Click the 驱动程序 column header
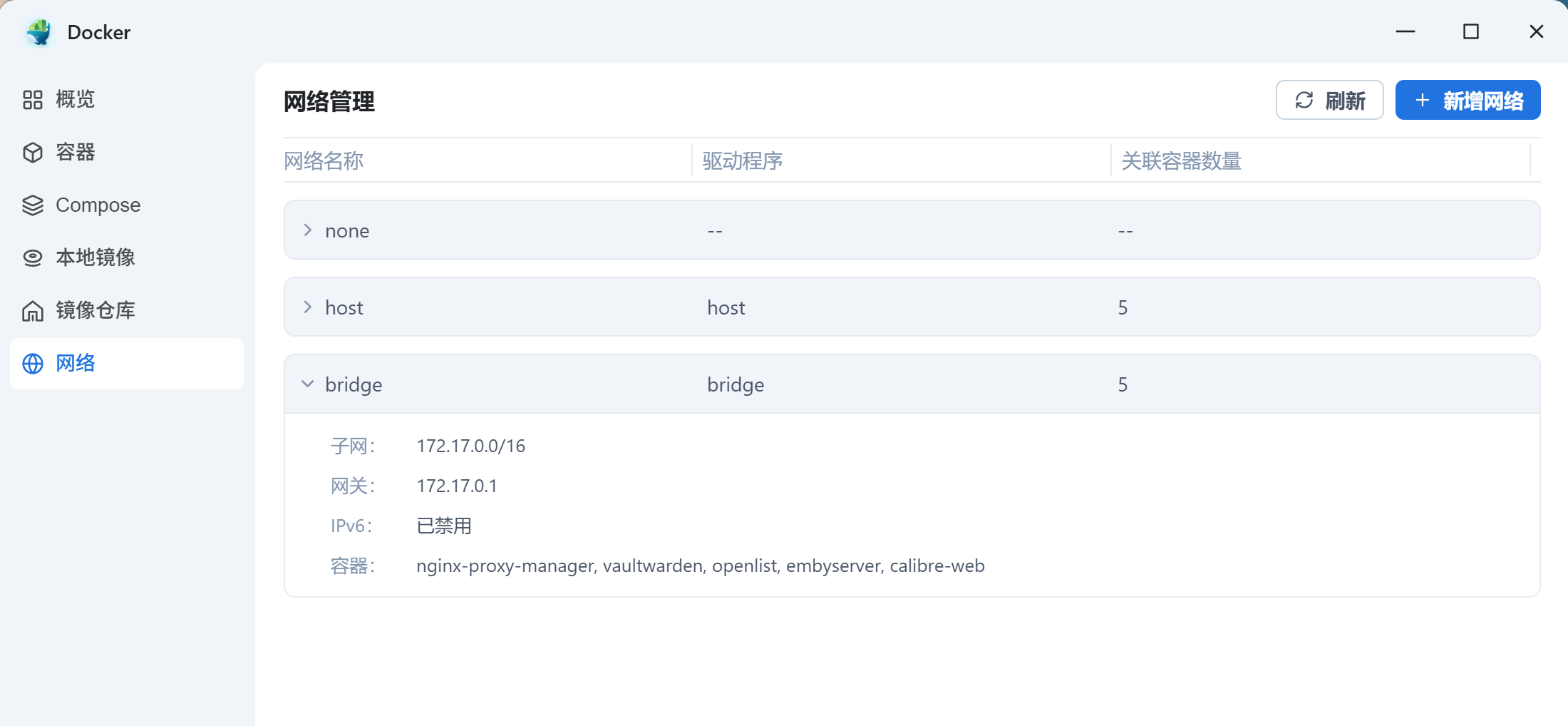Screen dimensions: 1568x726 (x=743, y=161)
